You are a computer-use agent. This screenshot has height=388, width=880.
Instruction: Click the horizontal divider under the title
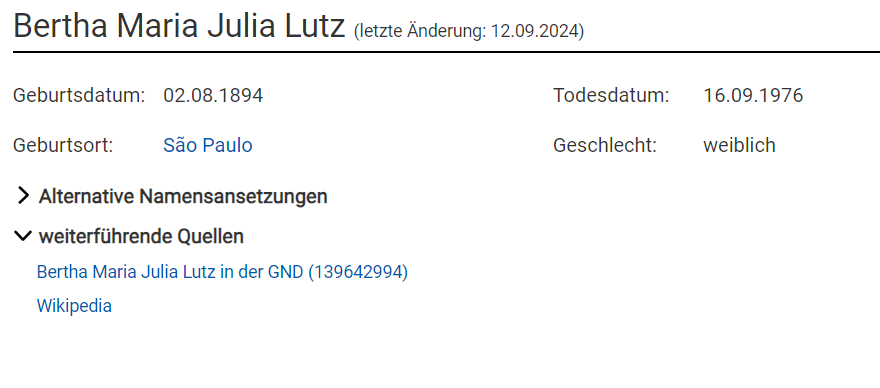click(x=446, y=52)
